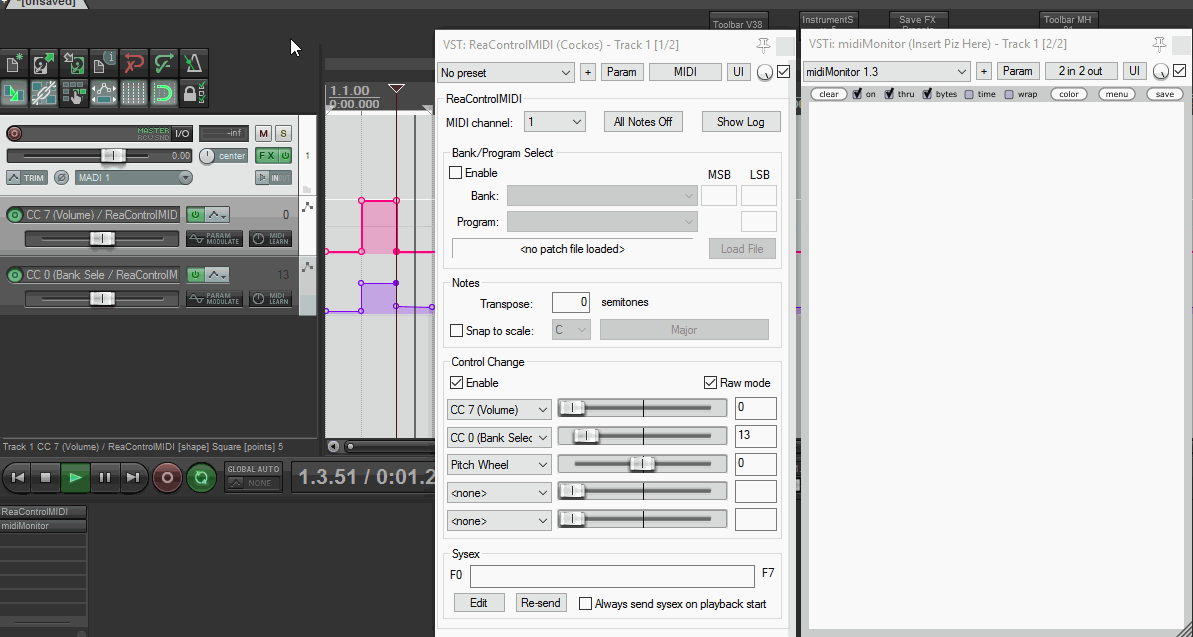
Task: Enable midiMonitor wrap checkbox
Action: (1009, 94)
